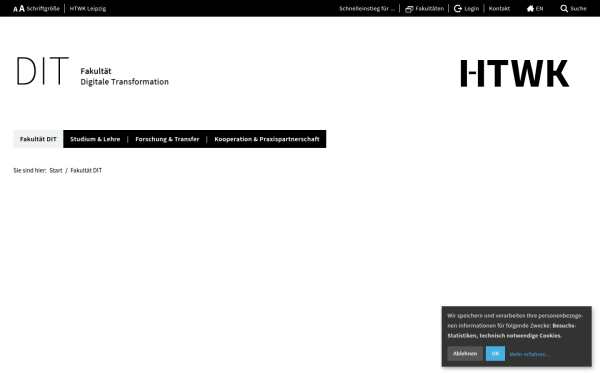Image resolution: width=600 pixels, height=375 pixels.
Task: Click the 'Sie sind hier:' breadcrumb label
Action: pyautogui.click(x=30, y=170)
